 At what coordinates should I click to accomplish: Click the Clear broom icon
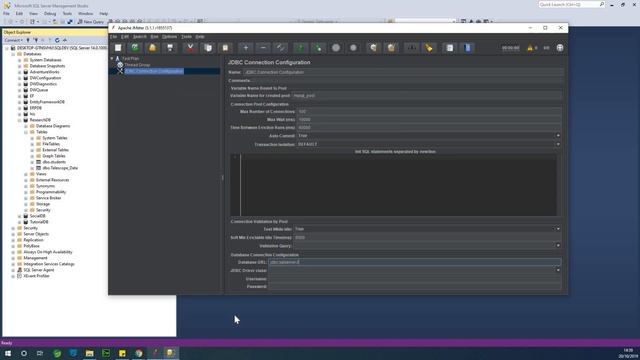pos(373,48)
